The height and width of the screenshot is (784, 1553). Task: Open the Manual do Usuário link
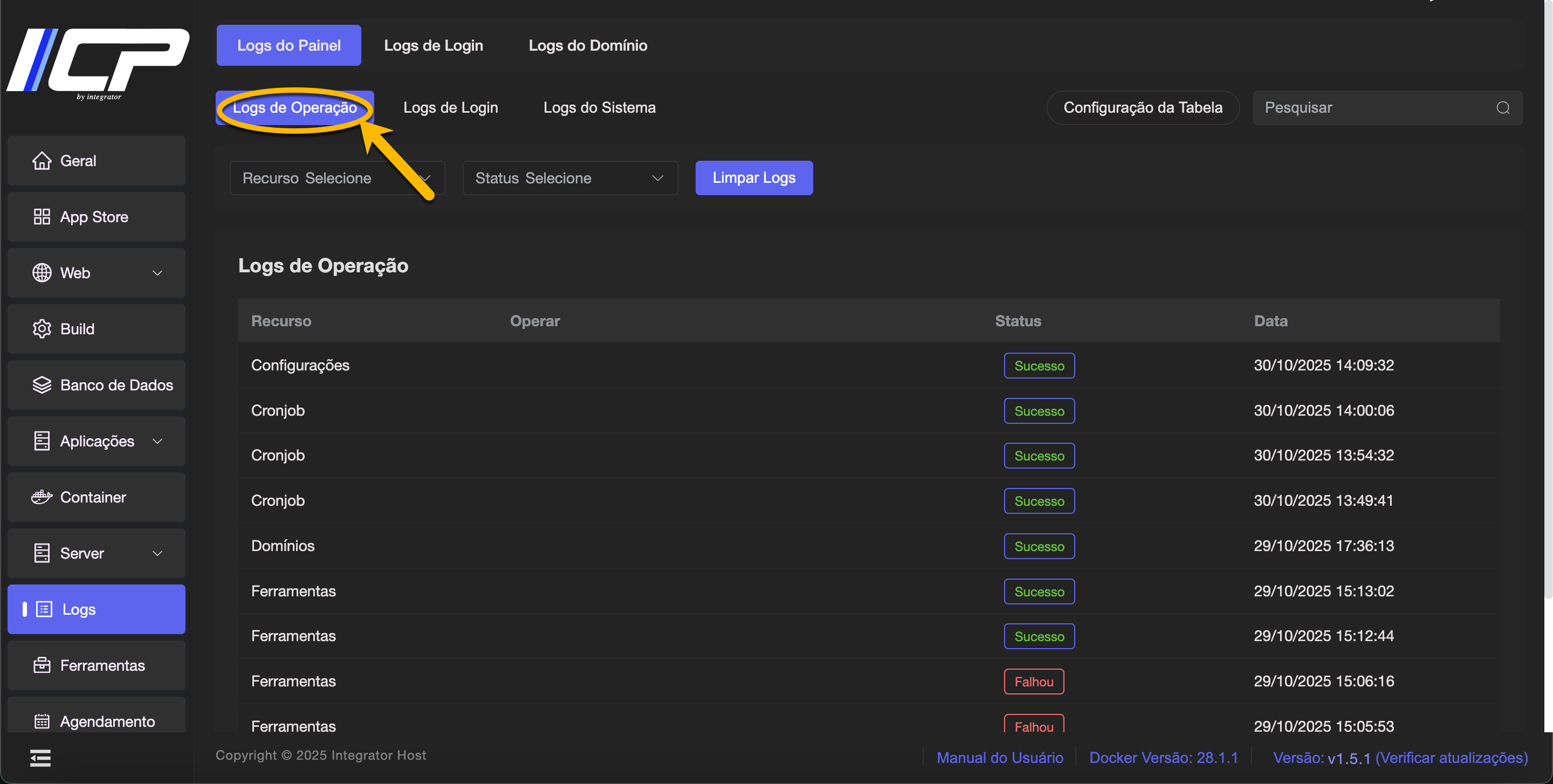pos(999,758)
